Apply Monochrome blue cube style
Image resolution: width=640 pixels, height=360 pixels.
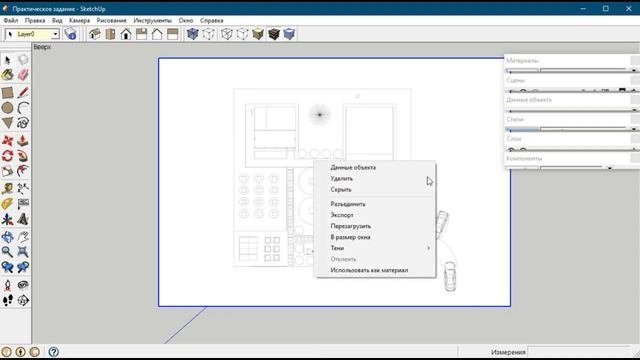point(289,34)
